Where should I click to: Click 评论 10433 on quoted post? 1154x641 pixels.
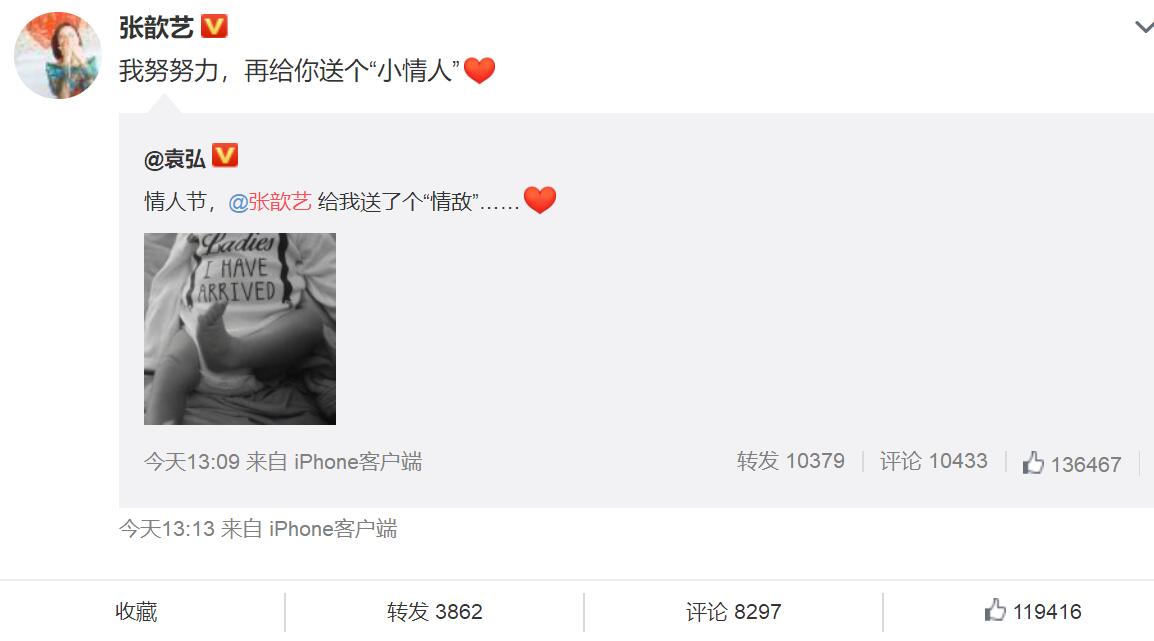point(934,461)
